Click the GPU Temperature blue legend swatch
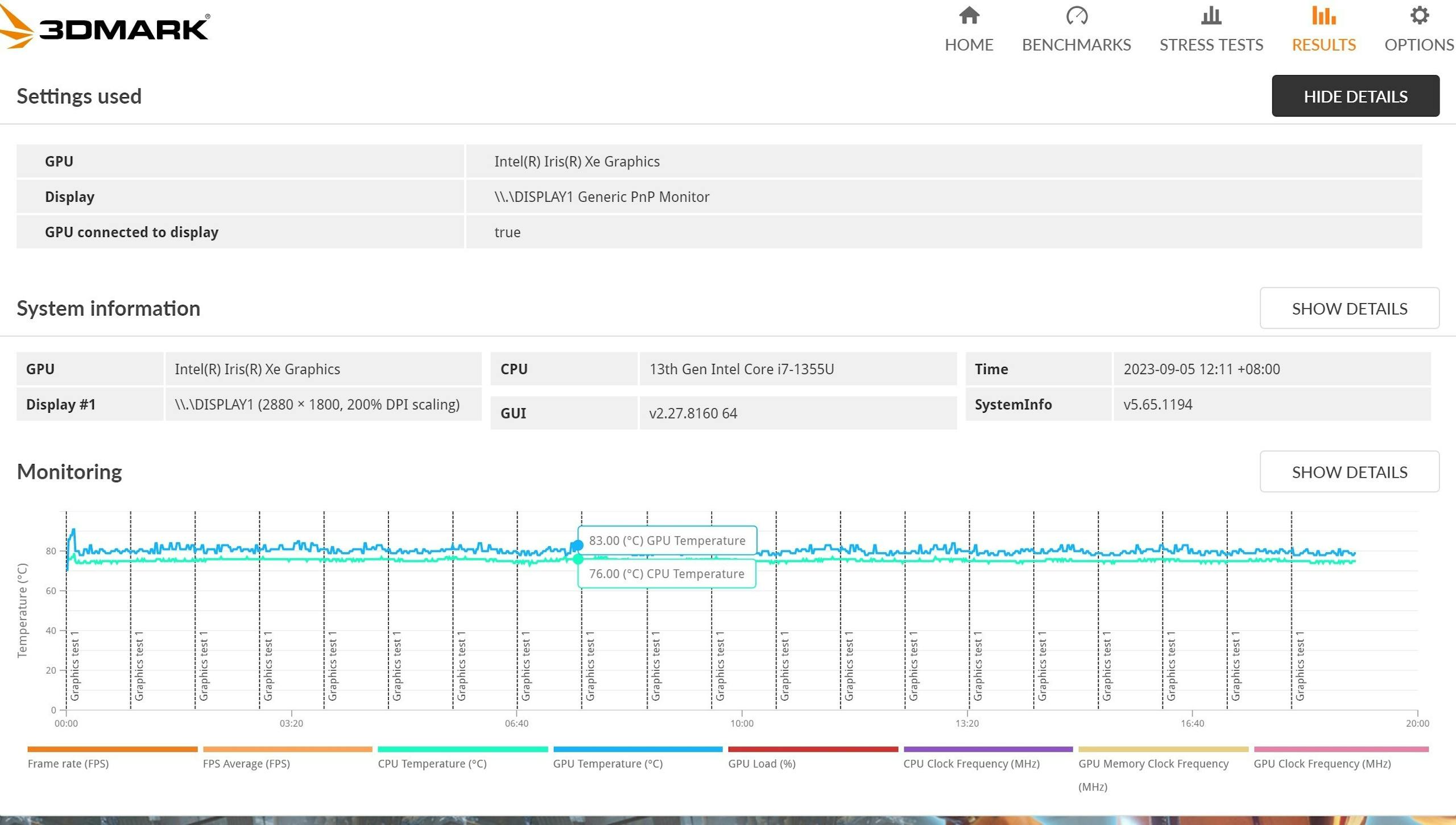Viewport: 1456px width, 825px height. point(638,749)
